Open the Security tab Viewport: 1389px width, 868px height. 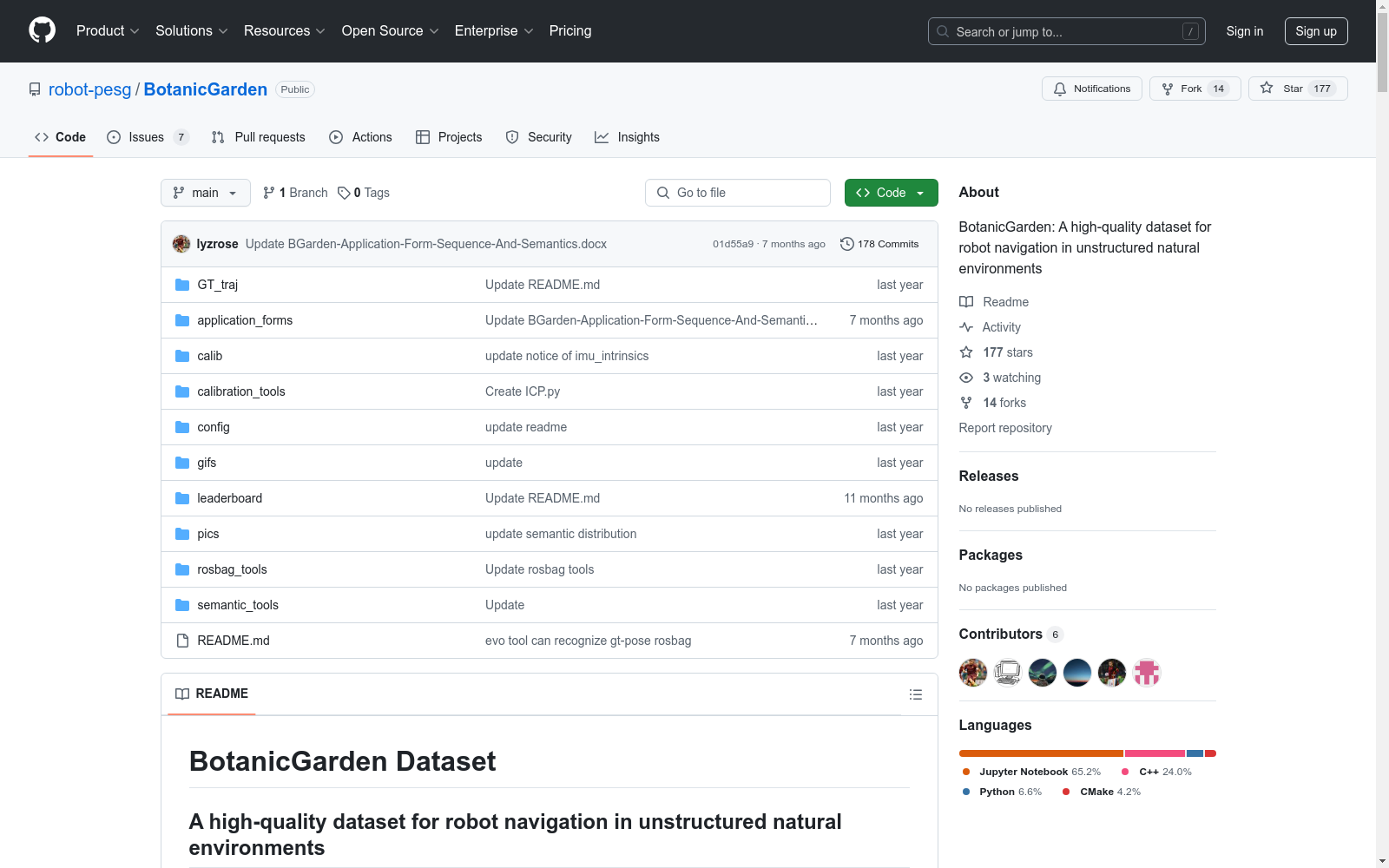click(x=539, y=137)
